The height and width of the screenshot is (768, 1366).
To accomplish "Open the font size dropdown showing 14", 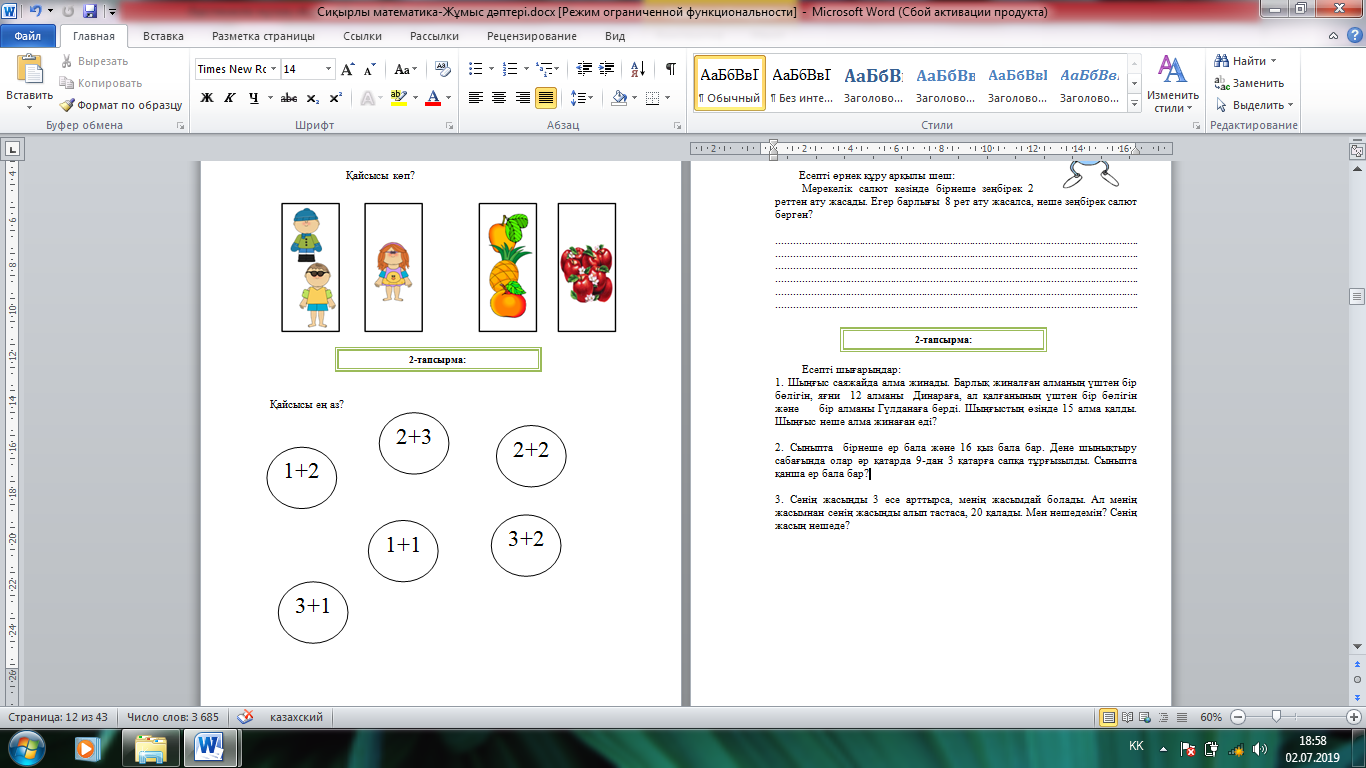I will point(328,69).
